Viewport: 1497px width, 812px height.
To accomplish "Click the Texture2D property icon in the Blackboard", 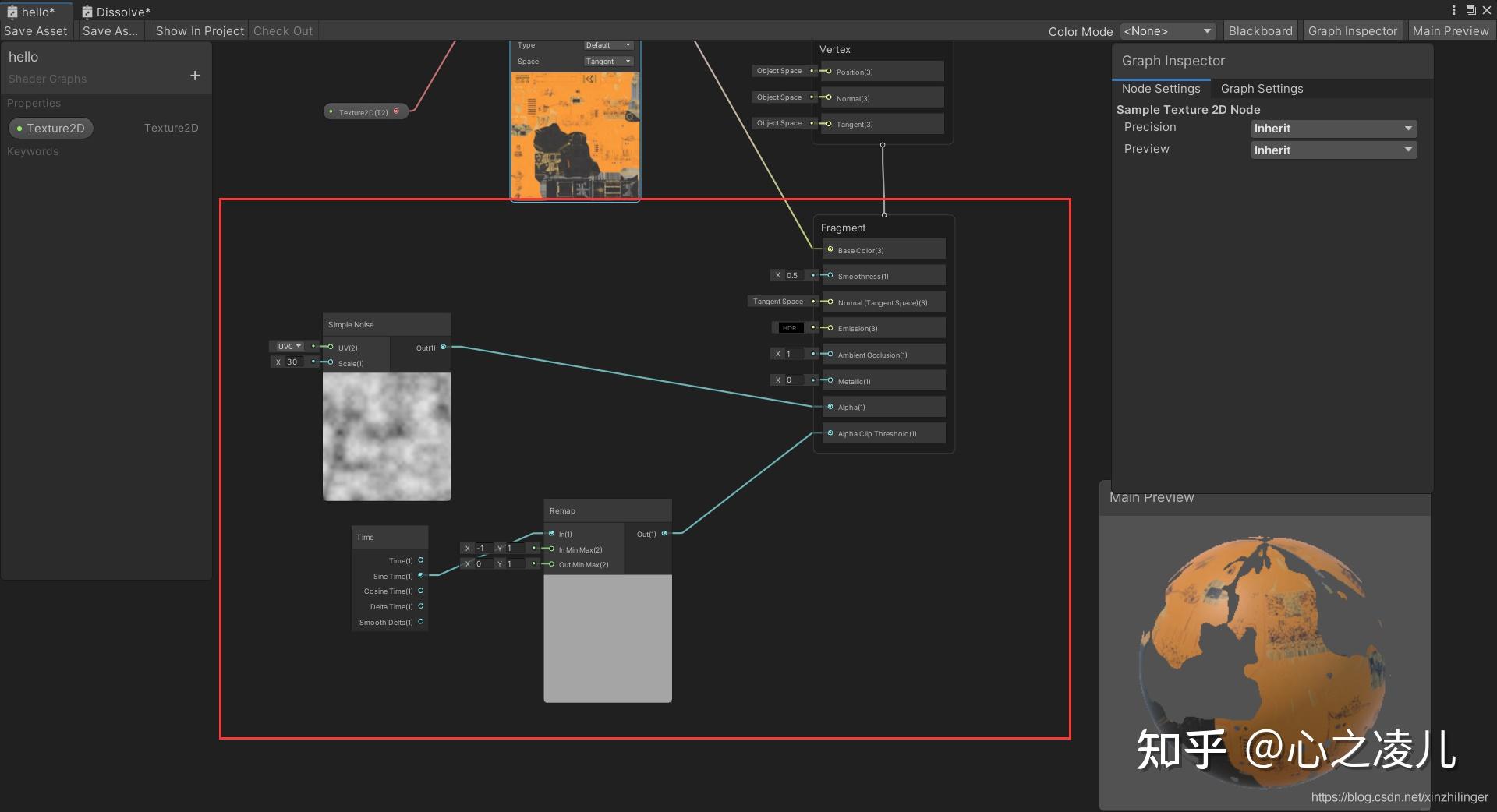I will (19, 128).
